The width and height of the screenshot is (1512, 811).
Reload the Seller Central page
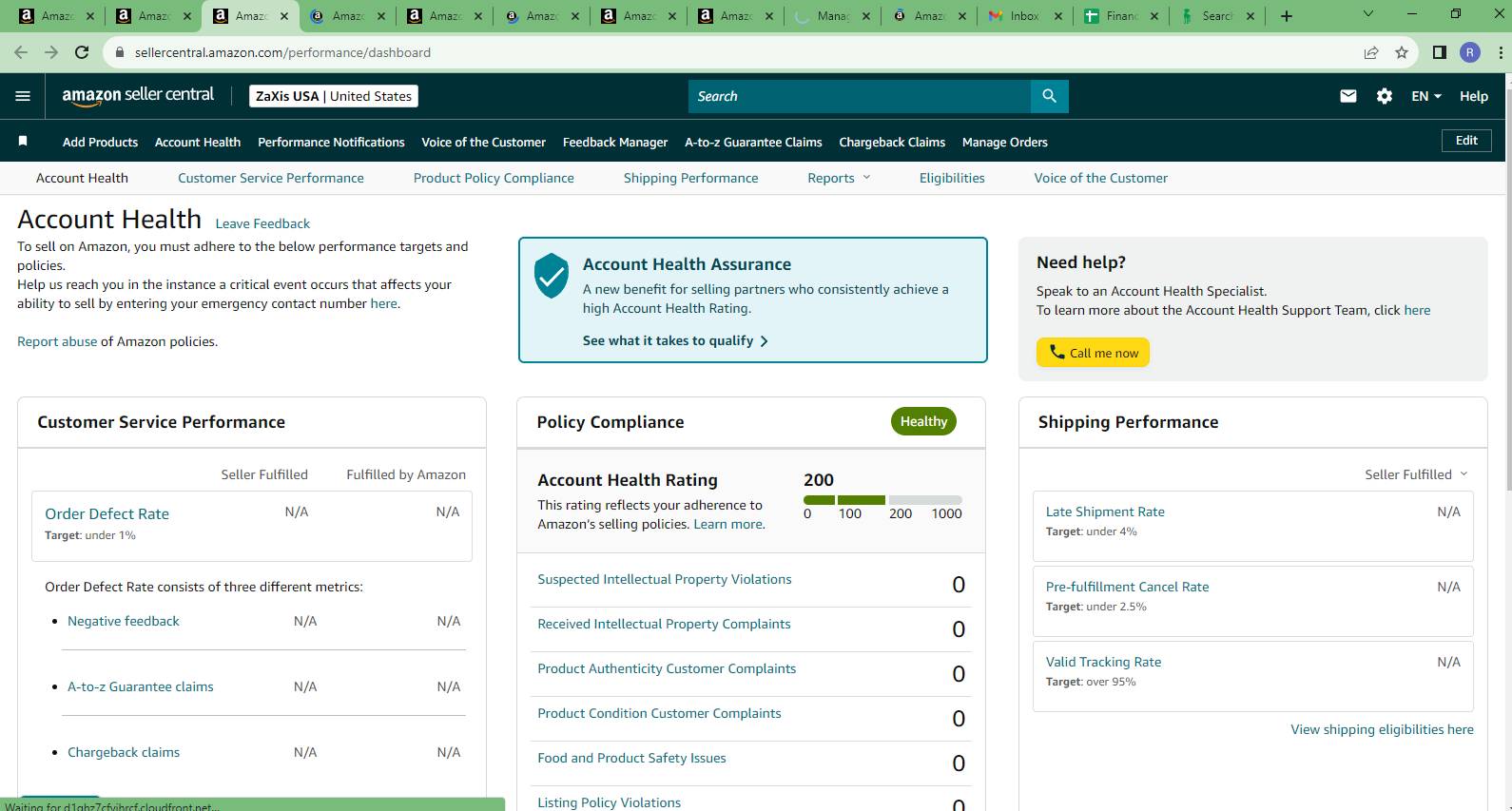[82, 52]
